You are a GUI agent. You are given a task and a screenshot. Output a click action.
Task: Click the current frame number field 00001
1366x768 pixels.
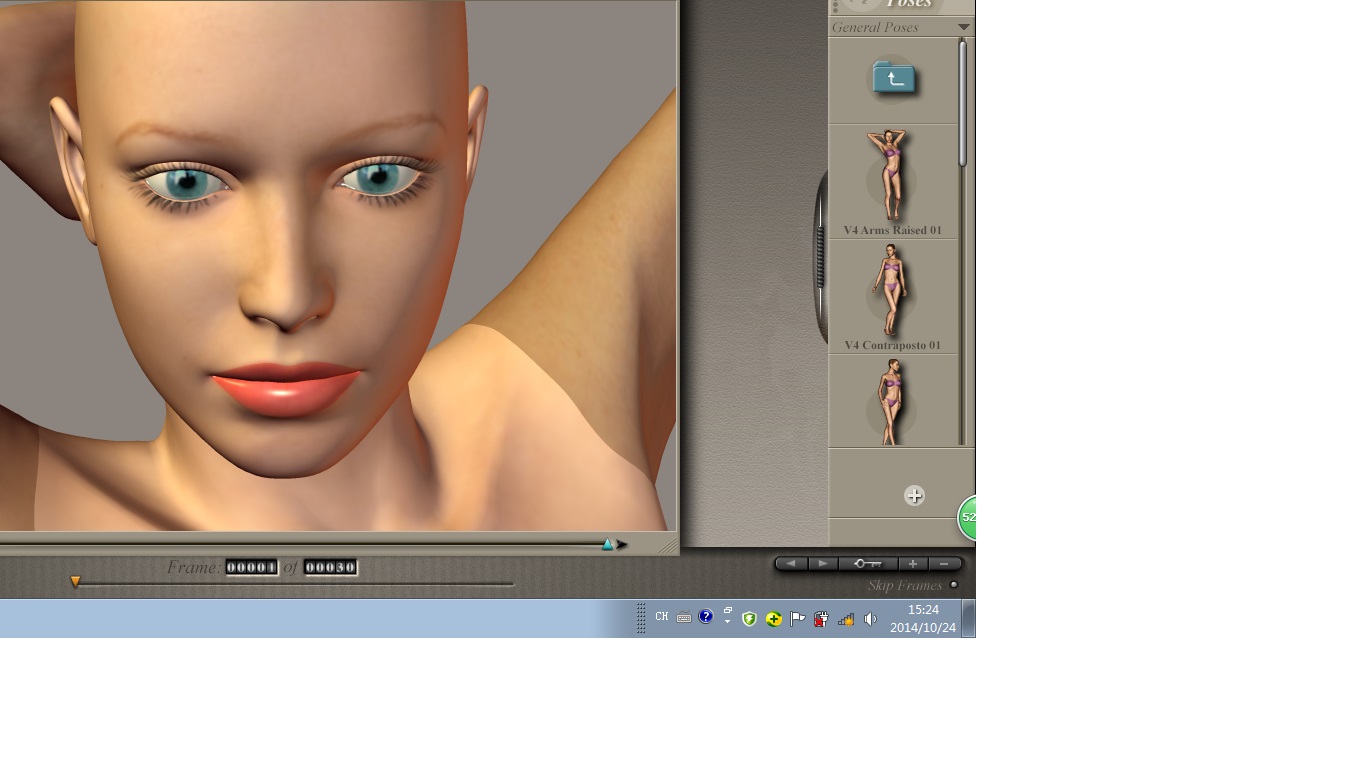[x=251, y=567]
